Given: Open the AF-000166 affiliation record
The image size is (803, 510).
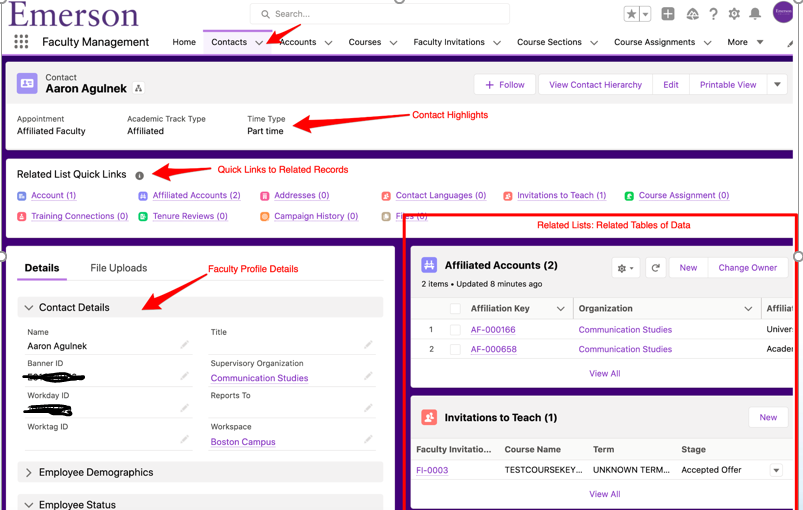Looking at the screenshot, I should [493, 330].
